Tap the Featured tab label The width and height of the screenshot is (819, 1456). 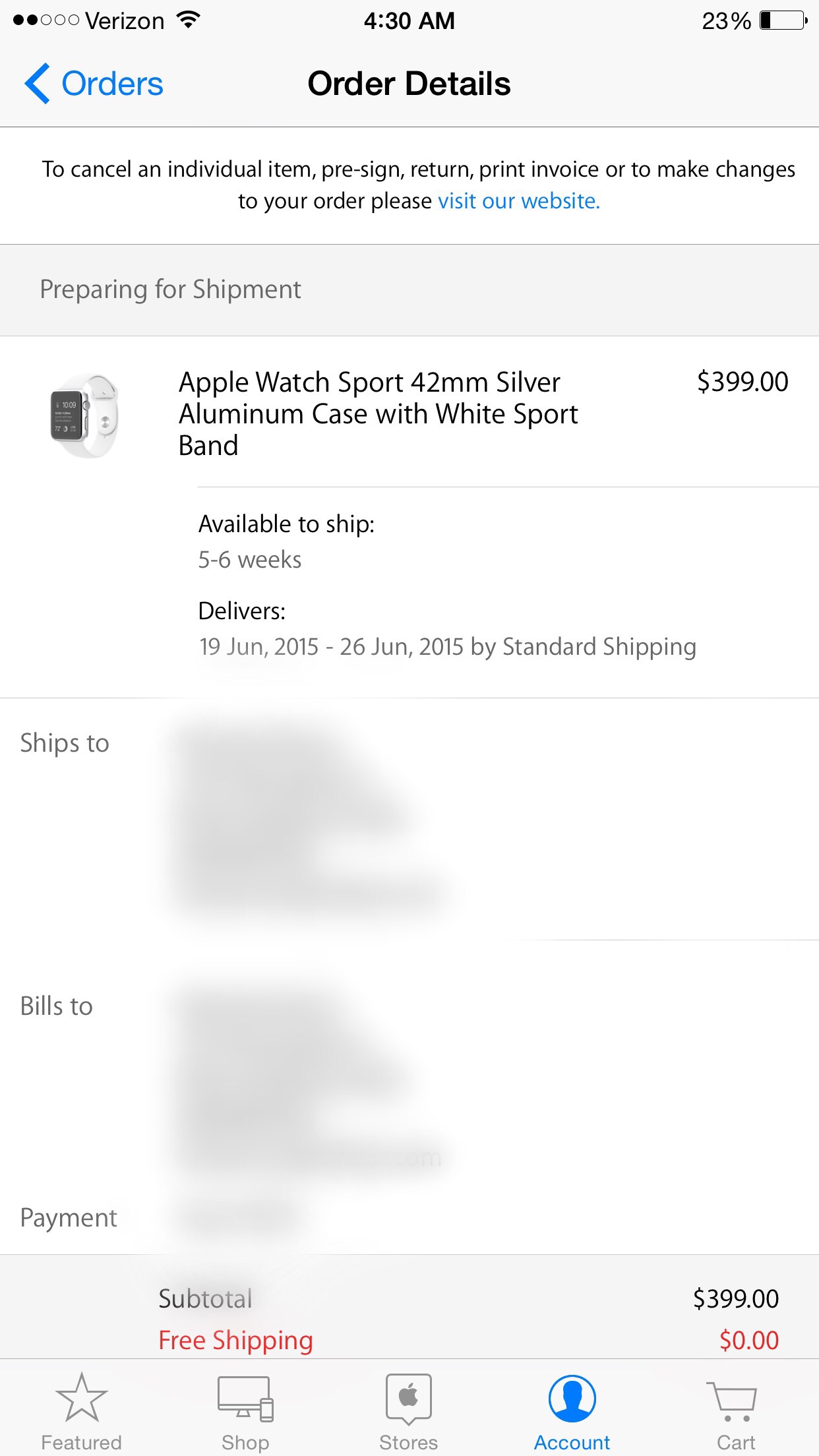[x=81, y=1442]
